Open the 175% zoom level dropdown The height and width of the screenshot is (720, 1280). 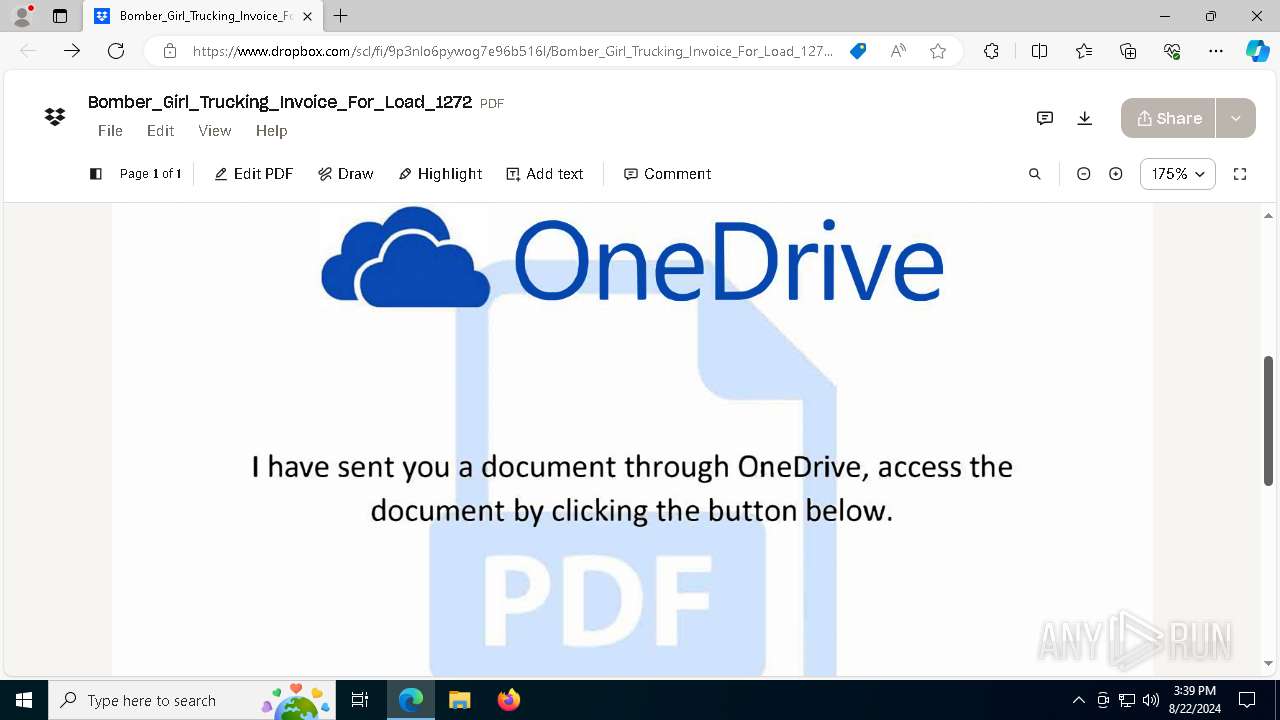pyautogui.click(x=1178, y=174)
